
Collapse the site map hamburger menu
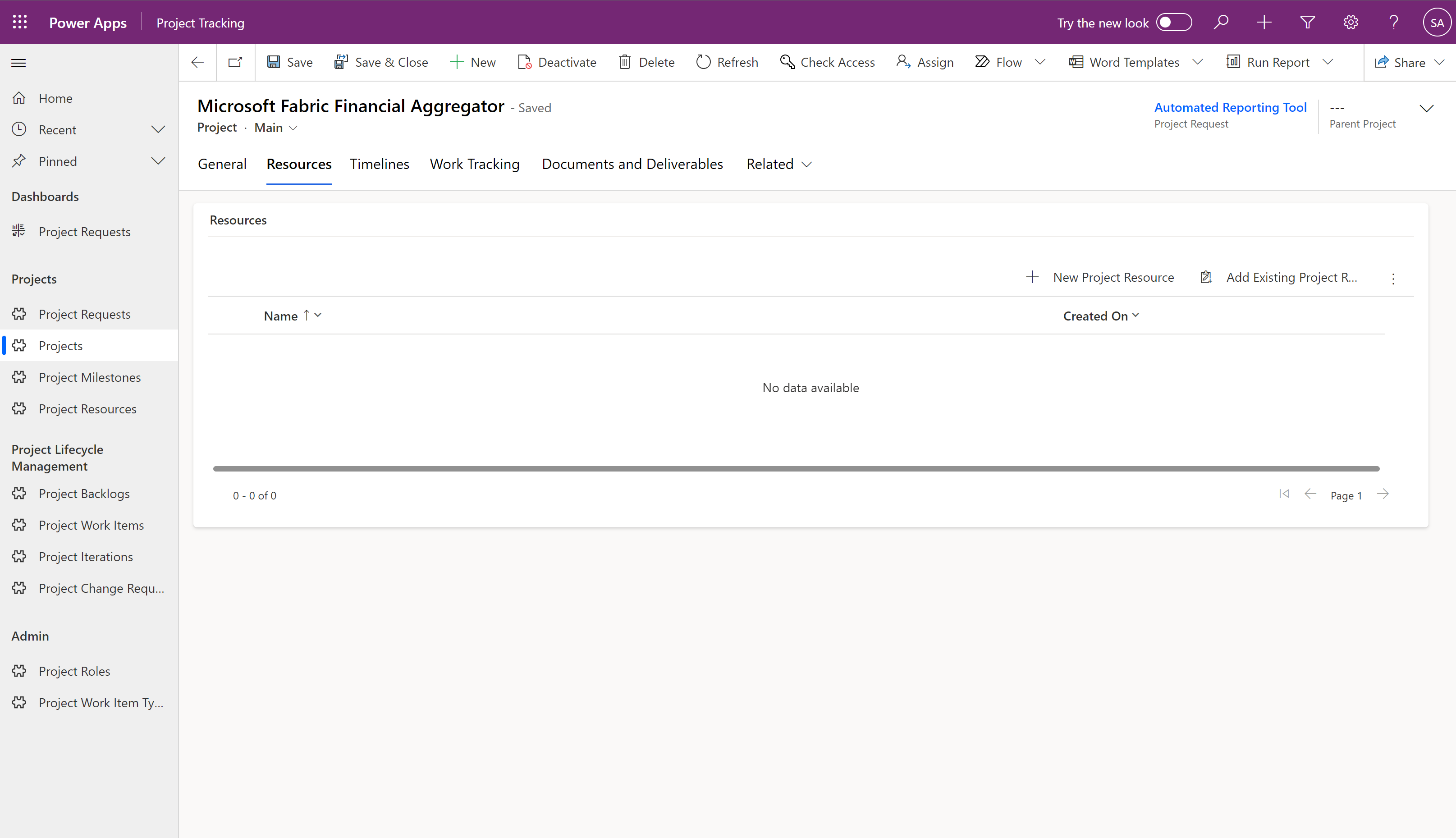pos(18,63)
